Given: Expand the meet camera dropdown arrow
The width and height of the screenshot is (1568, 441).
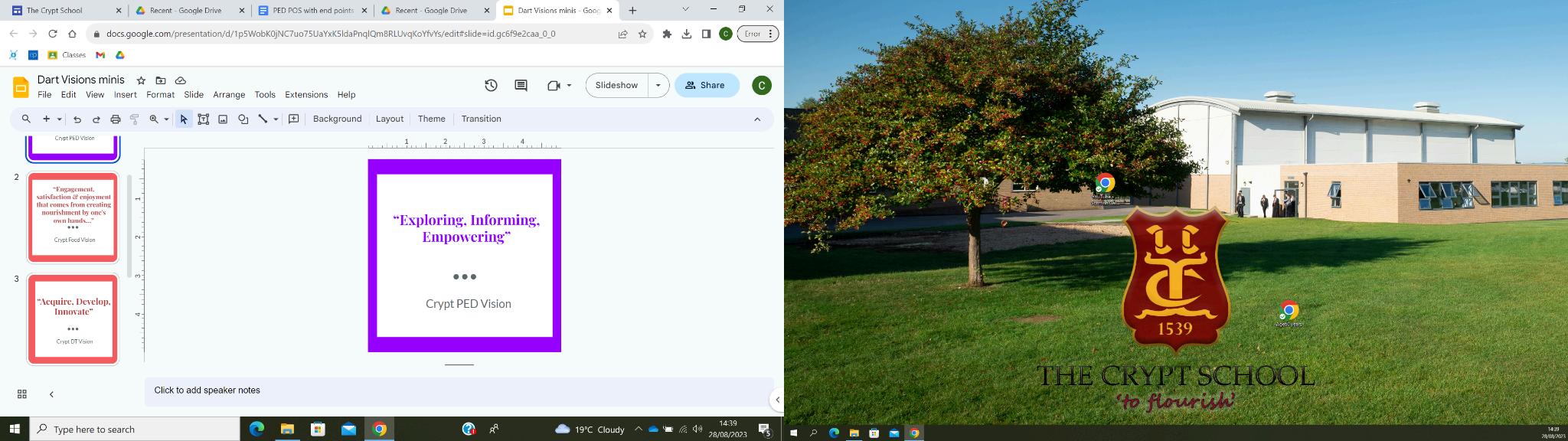Looking at the screenshot, I should click(x=569, y=86).
